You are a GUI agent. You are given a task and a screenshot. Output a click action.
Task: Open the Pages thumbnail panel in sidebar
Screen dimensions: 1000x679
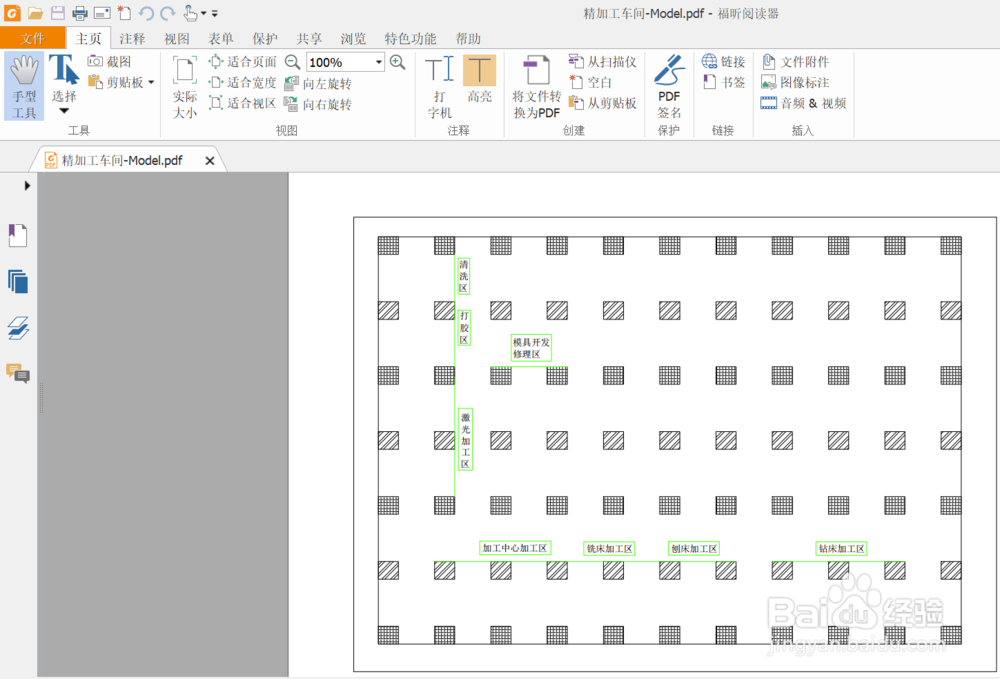(x=18, y=281)
